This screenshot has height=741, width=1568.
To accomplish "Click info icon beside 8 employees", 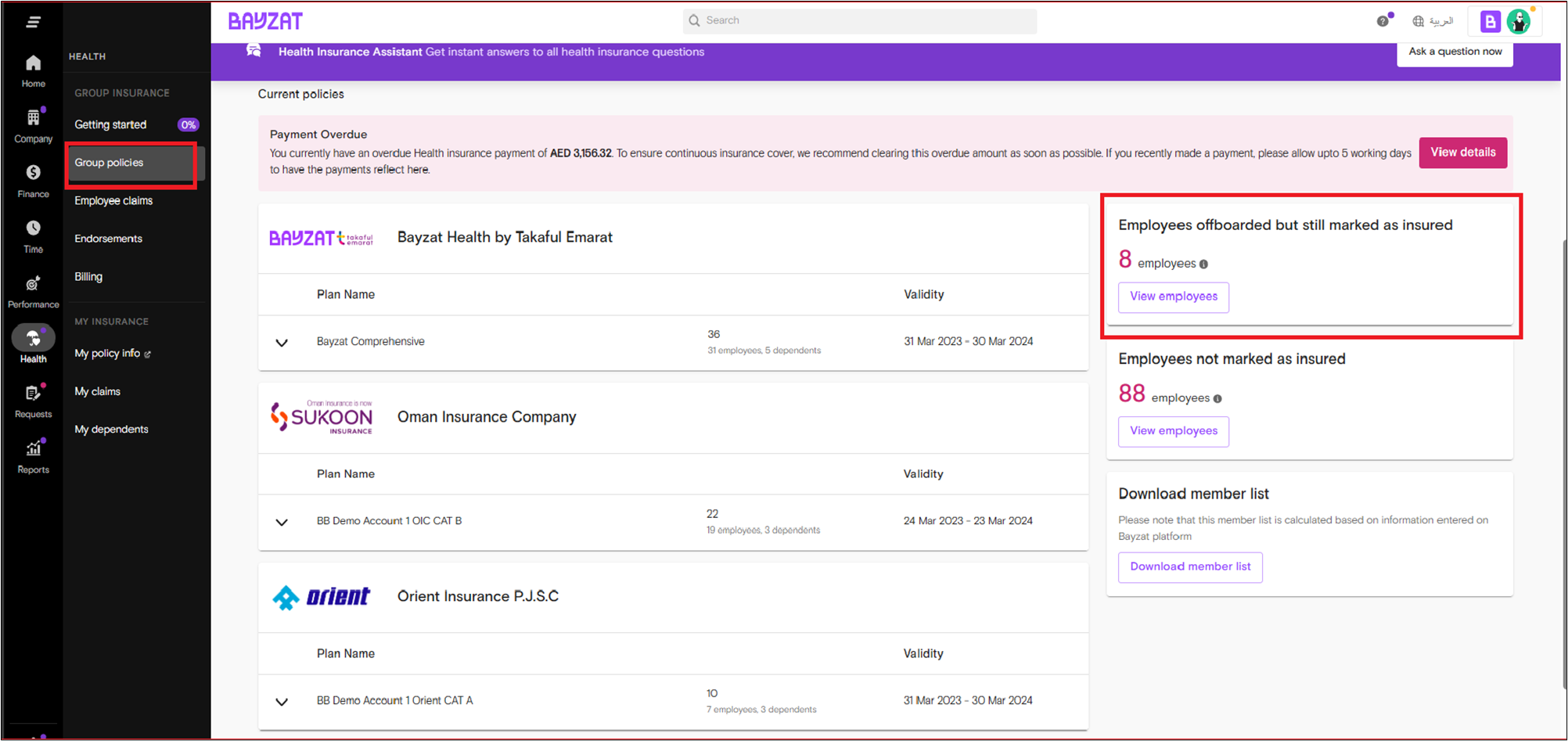I will tap(1203, 264).
